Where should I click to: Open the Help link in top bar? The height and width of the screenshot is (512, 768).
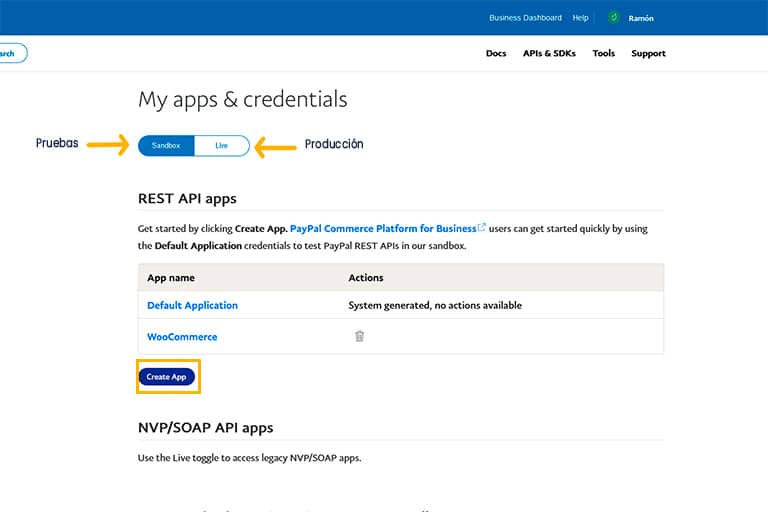click(x=580, y=18)
